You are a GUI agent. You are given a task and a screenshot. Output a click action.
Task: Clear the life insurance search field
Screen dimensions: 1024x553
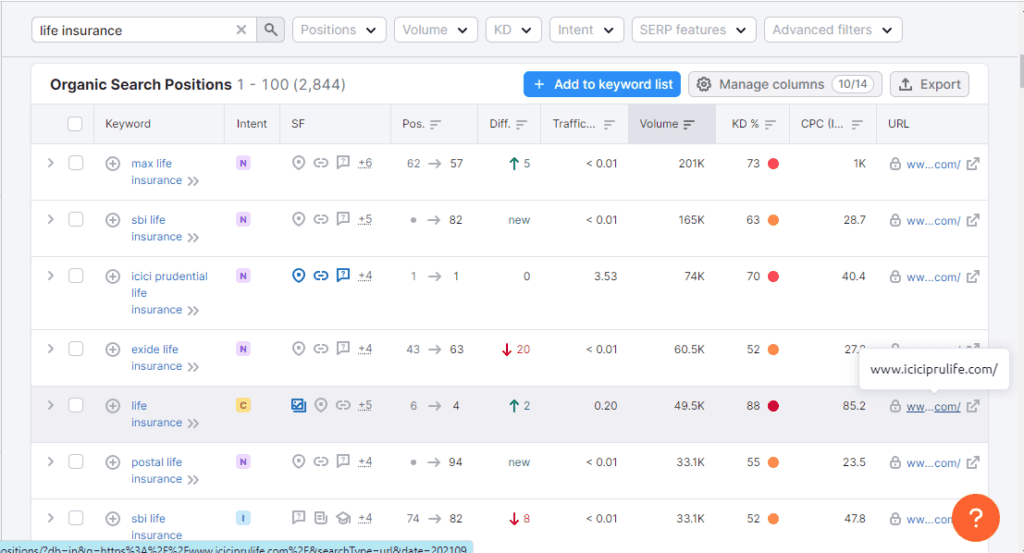[x=241, y=30]
